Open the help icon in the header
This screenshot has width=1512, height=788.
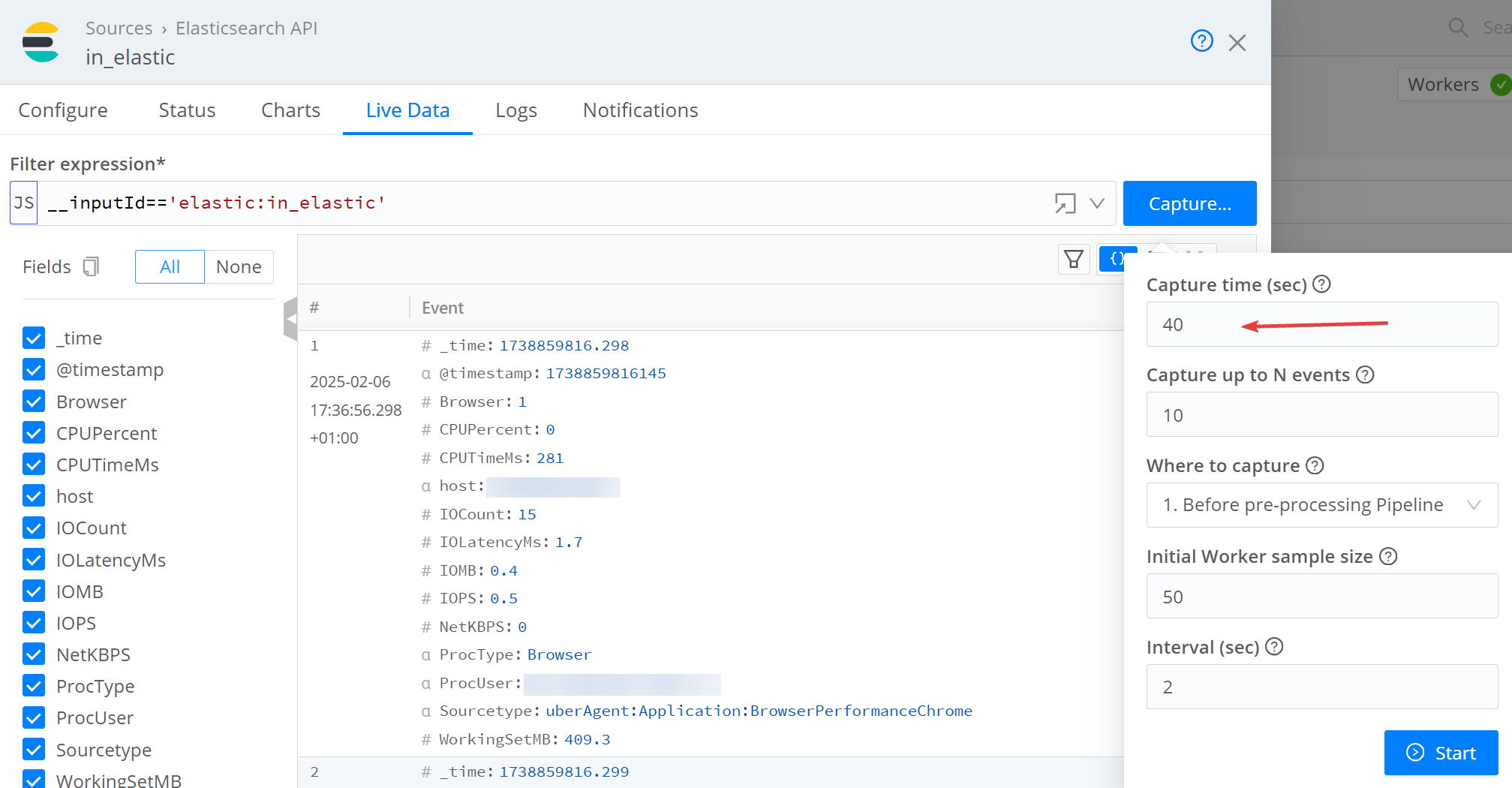pyautogui.click(x=1201, y=41)
